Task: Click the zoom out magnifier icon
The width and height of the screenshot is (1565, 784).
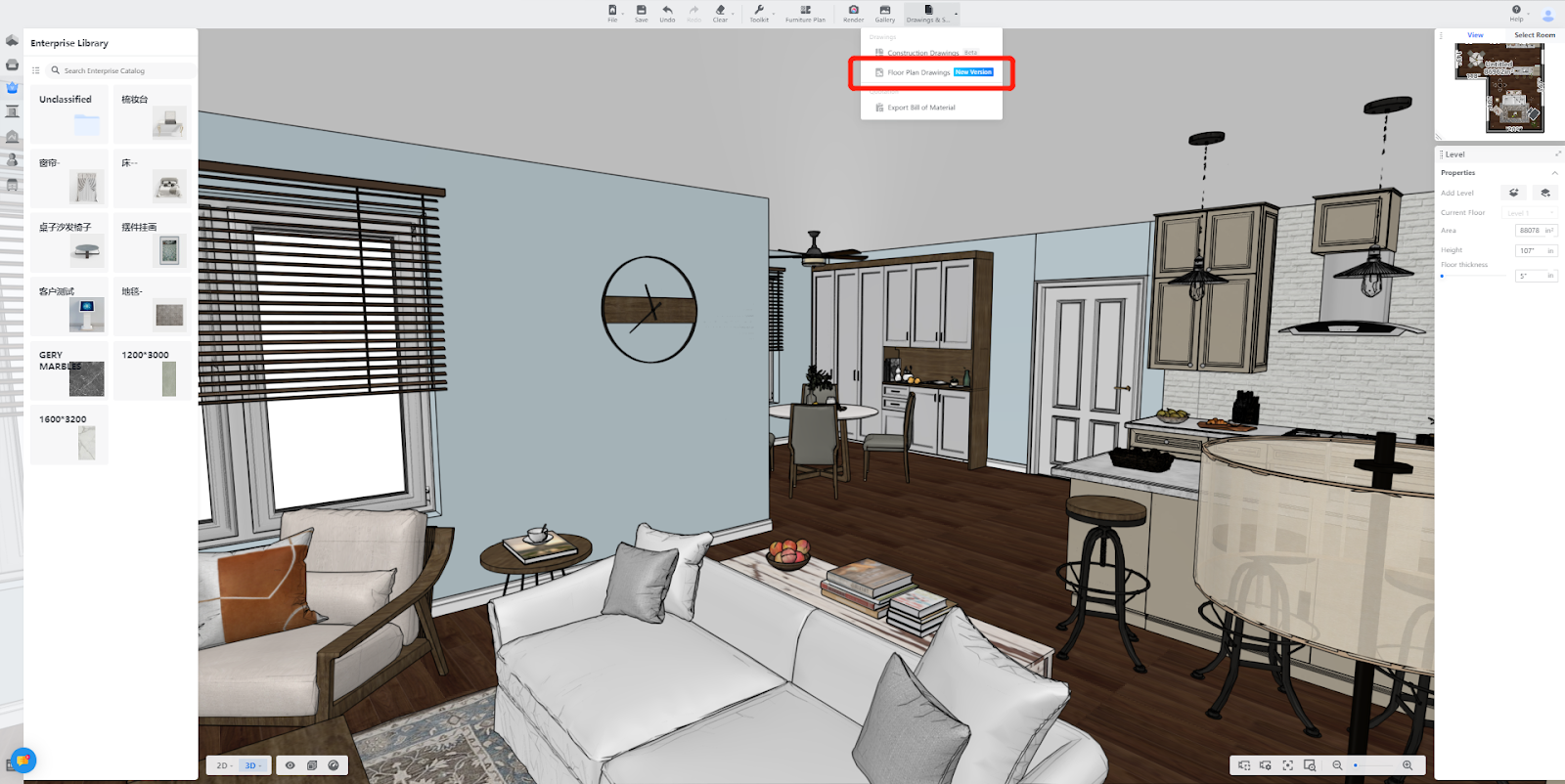Action: coord(1337,765)
